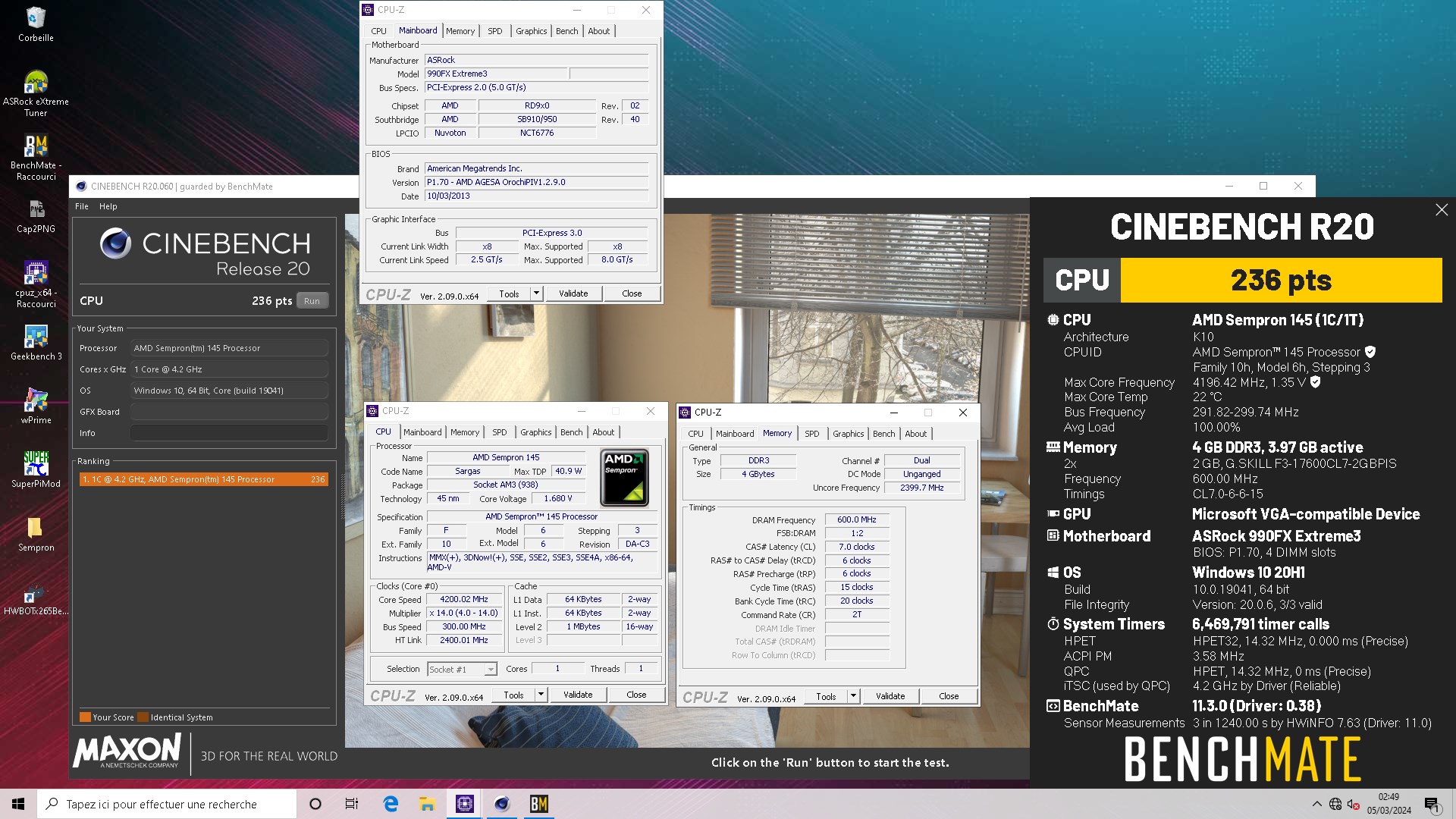Click the taskbar clock showing 02:49
Viewport: 1456px width, 819px height.
pos(1389,804)
